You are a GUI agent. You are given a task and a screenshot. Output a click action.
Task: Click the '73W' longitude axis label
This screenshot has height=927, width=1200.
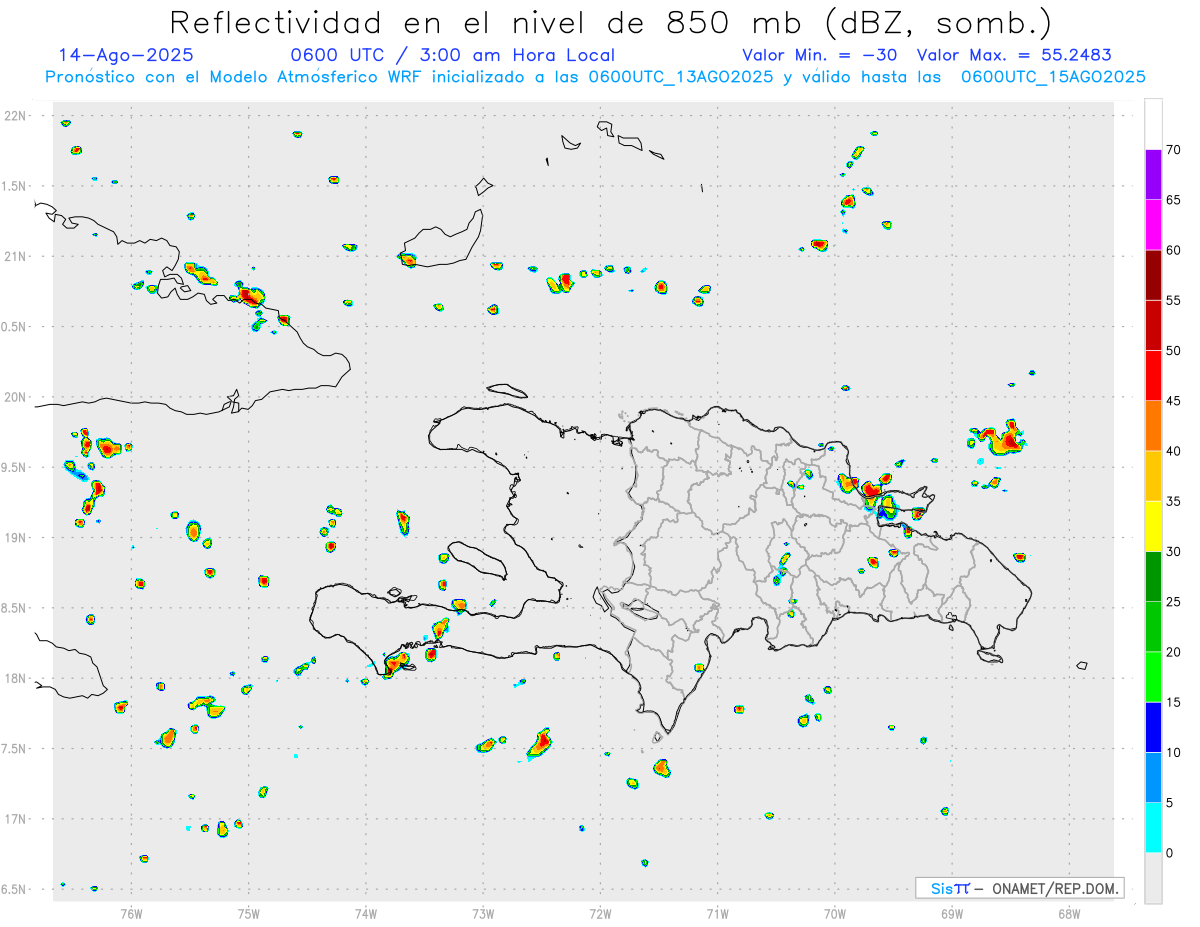coord(483,912)
